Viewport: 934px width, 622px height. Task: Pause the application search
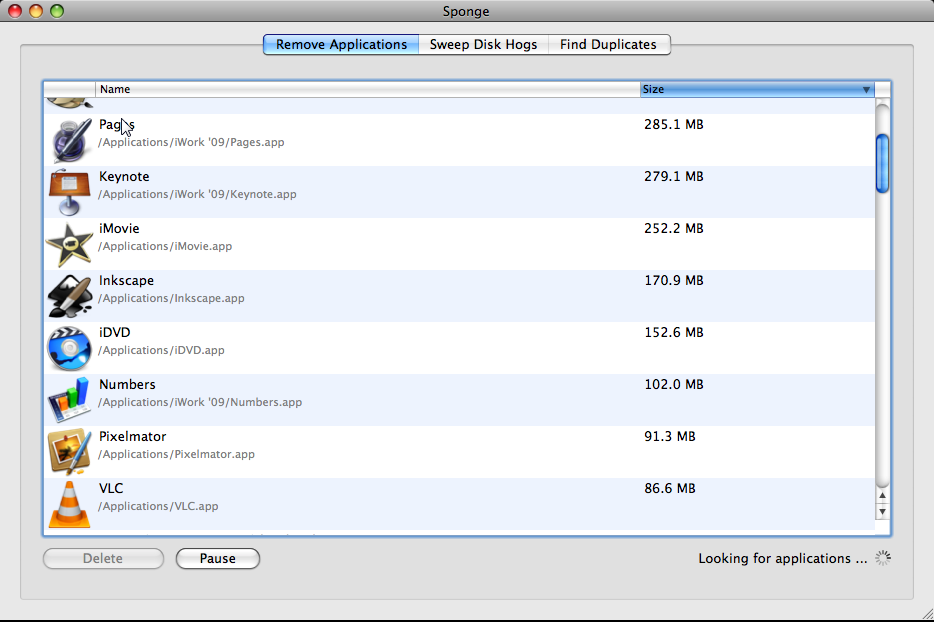(x=217, y=558)
